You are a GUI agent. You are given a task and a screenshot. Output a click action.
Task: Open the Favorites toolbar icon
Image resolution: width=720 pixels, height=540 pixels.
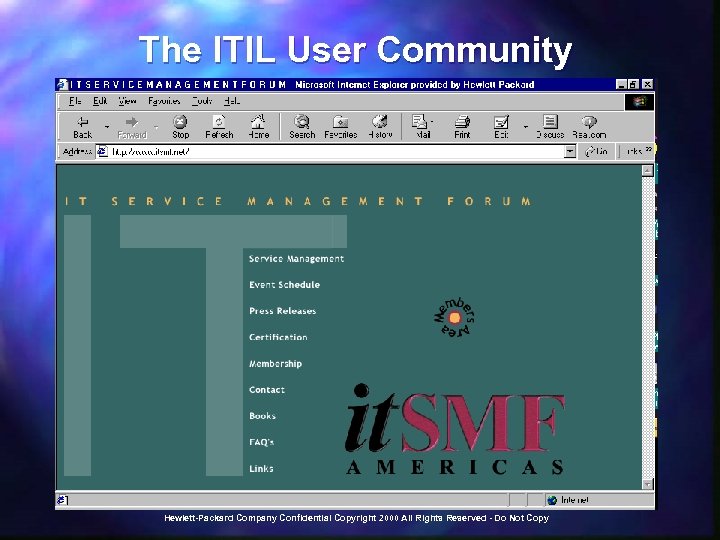pos(341,127)
